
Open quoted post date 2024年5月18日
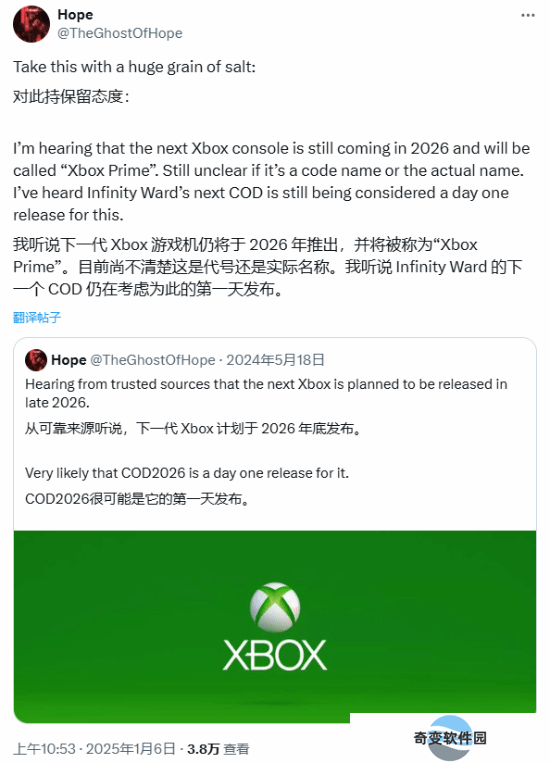[x=275, y=360]
